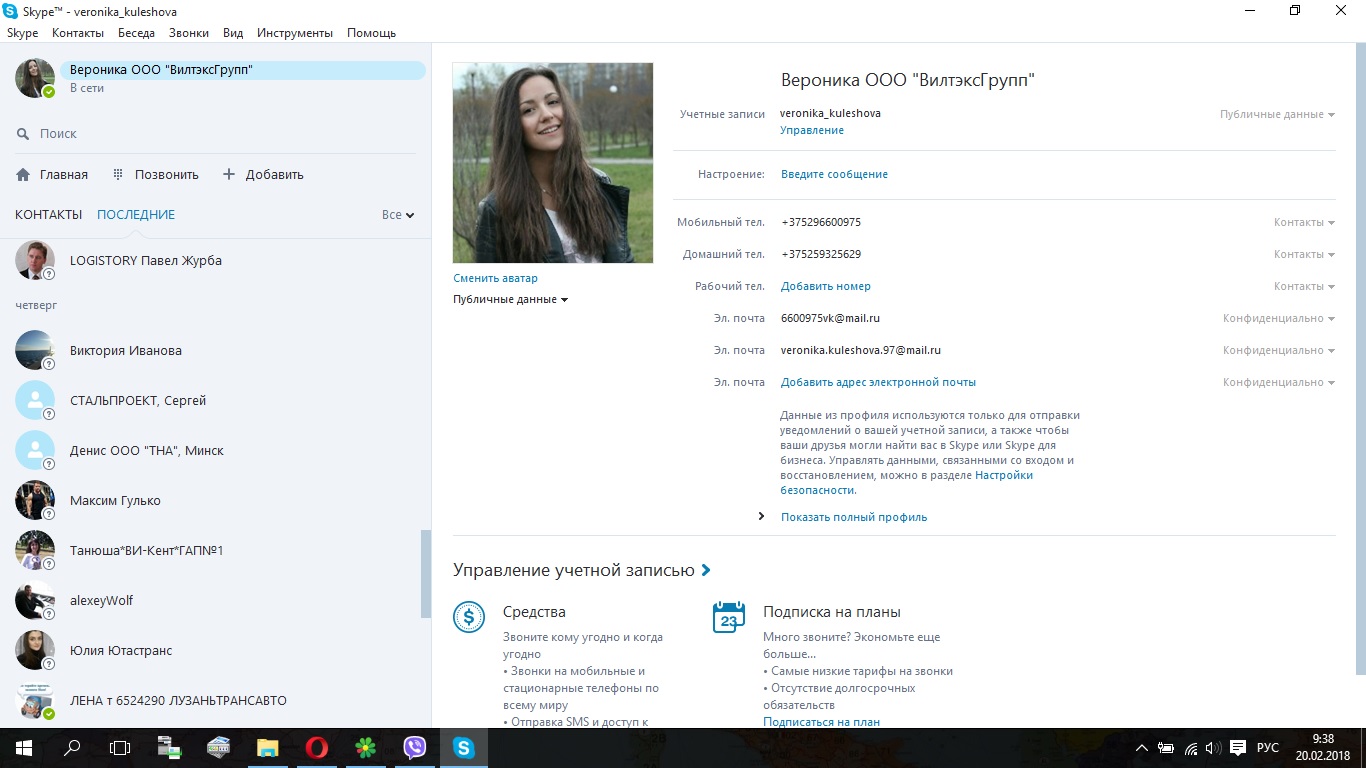Show hidden tray icons chevron

pos(1142,747)
